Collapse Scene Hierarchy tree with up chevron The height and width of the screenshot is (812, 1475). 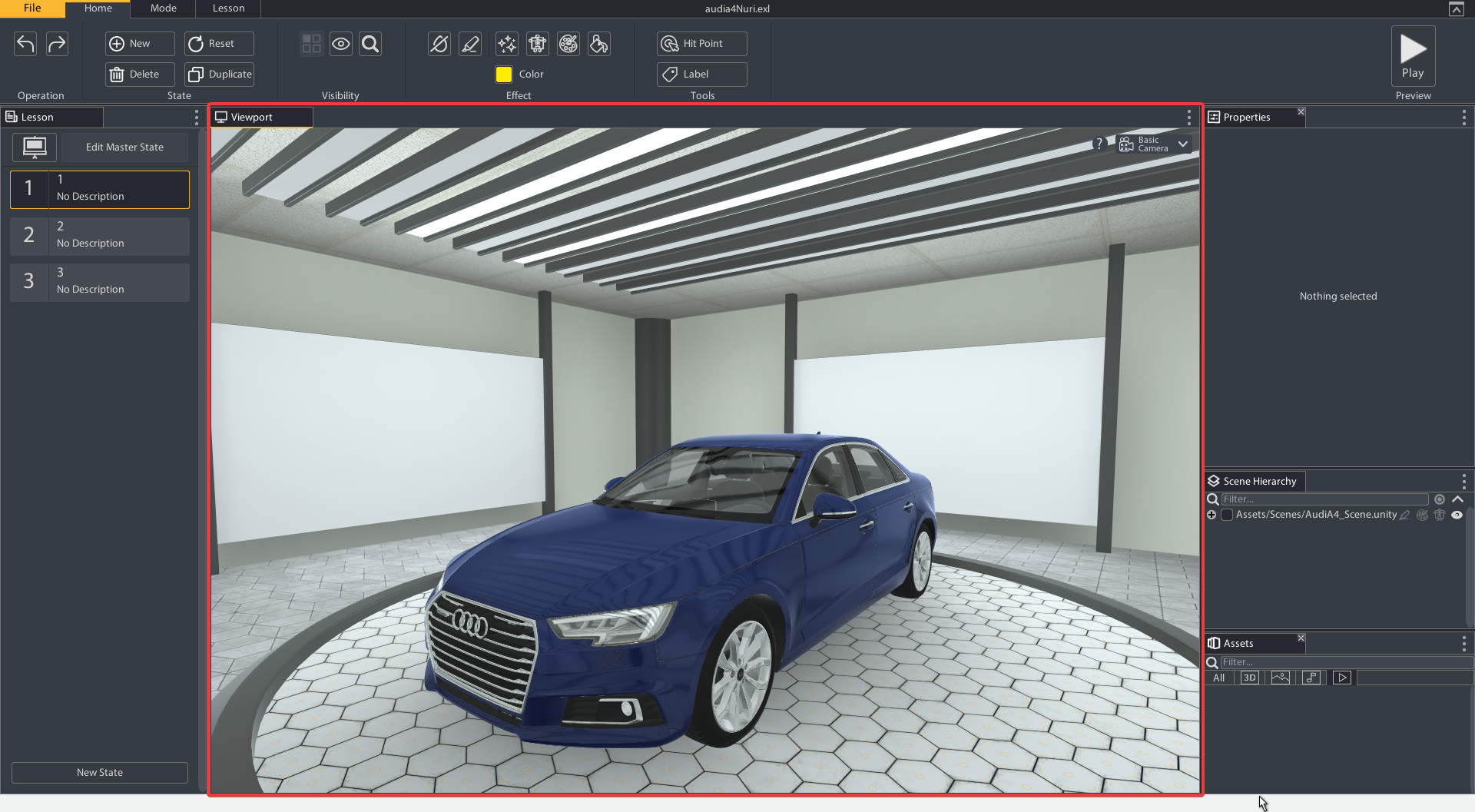click(x=1457, y=499)
